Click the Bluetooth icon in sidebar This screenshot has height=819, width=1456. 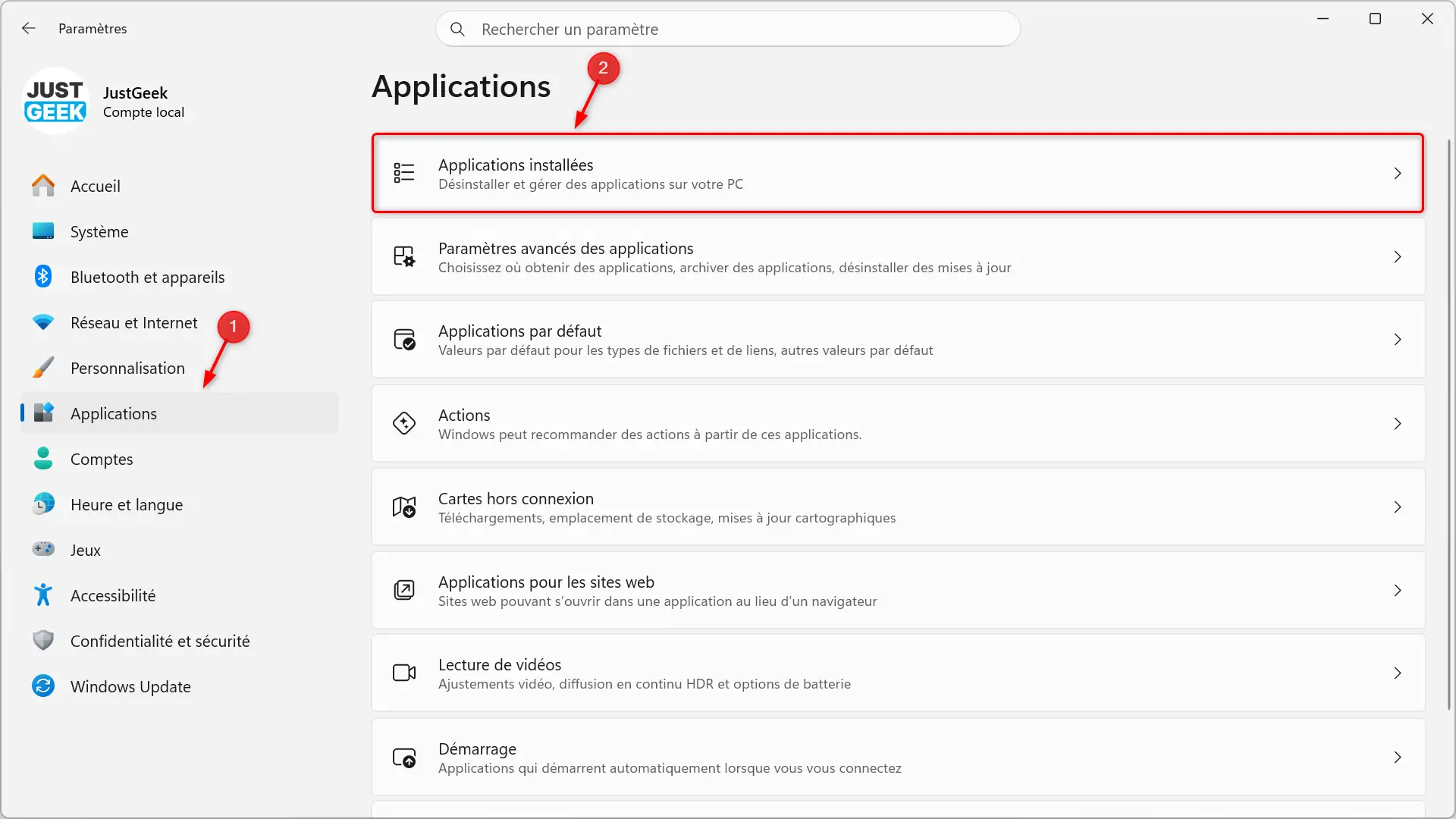(43, 277)
